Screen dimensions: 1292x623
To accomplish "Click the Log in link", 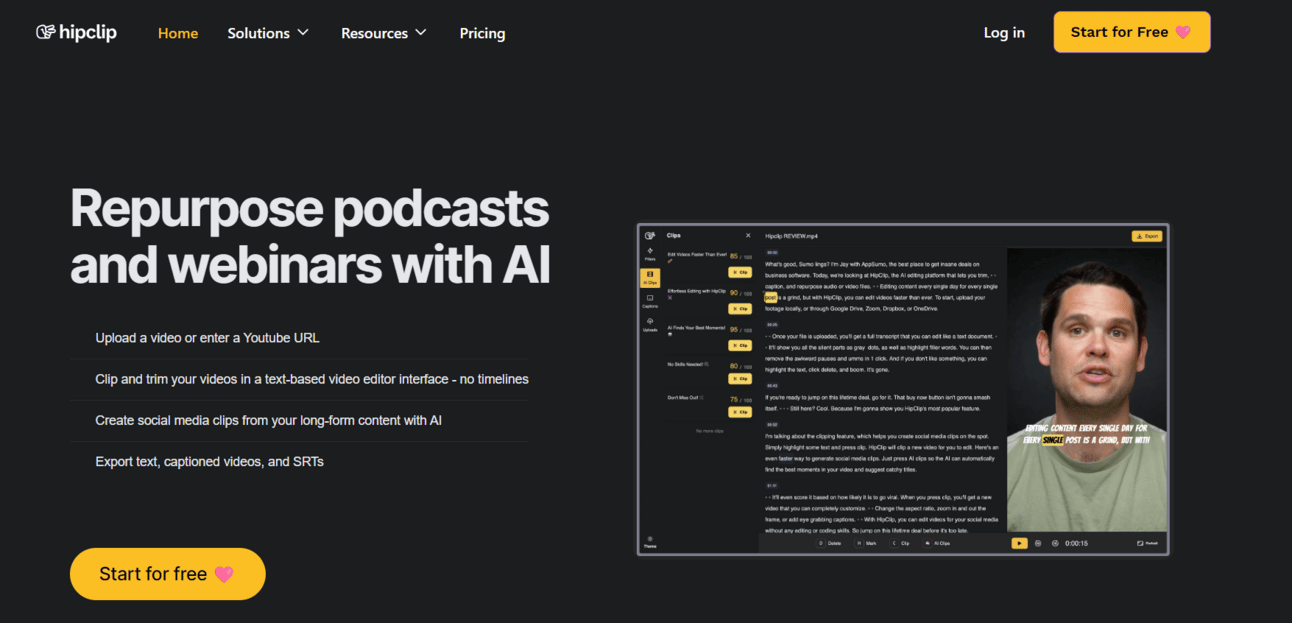I will (1004, 32).
